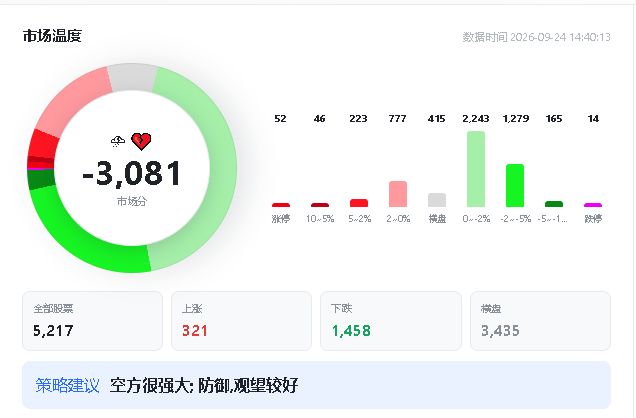Click the 涨停 axis label
This screenshot has width=636, height=418.
pyautogui.click(x=281, y=219)
